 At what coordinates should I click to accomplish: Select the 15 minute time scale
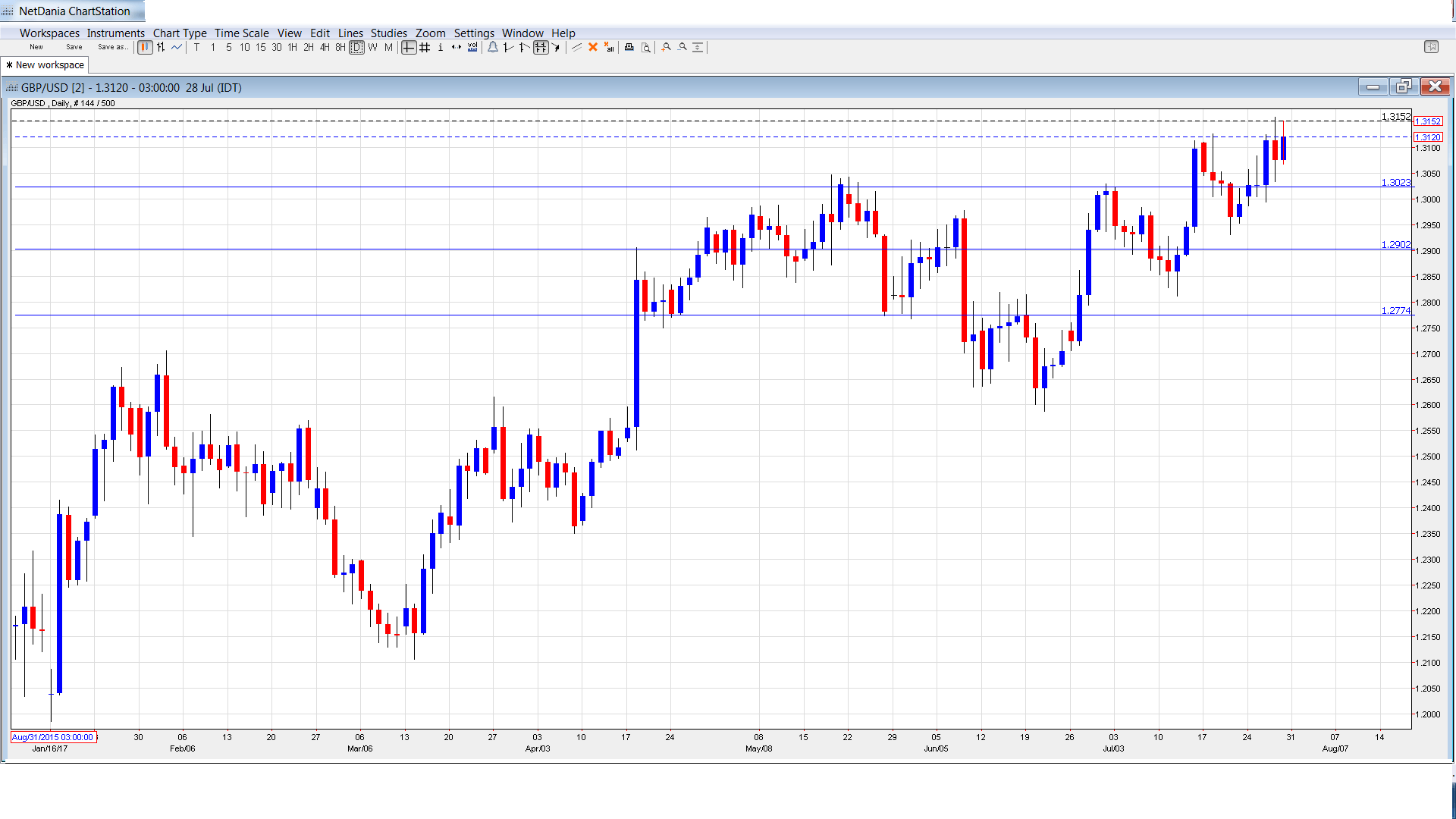261,47
